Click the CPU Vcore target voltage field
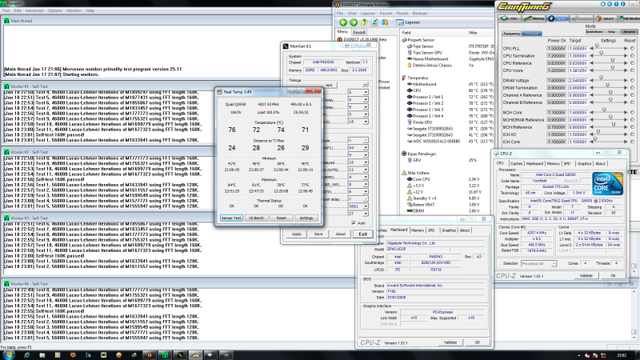 [578, 71]
